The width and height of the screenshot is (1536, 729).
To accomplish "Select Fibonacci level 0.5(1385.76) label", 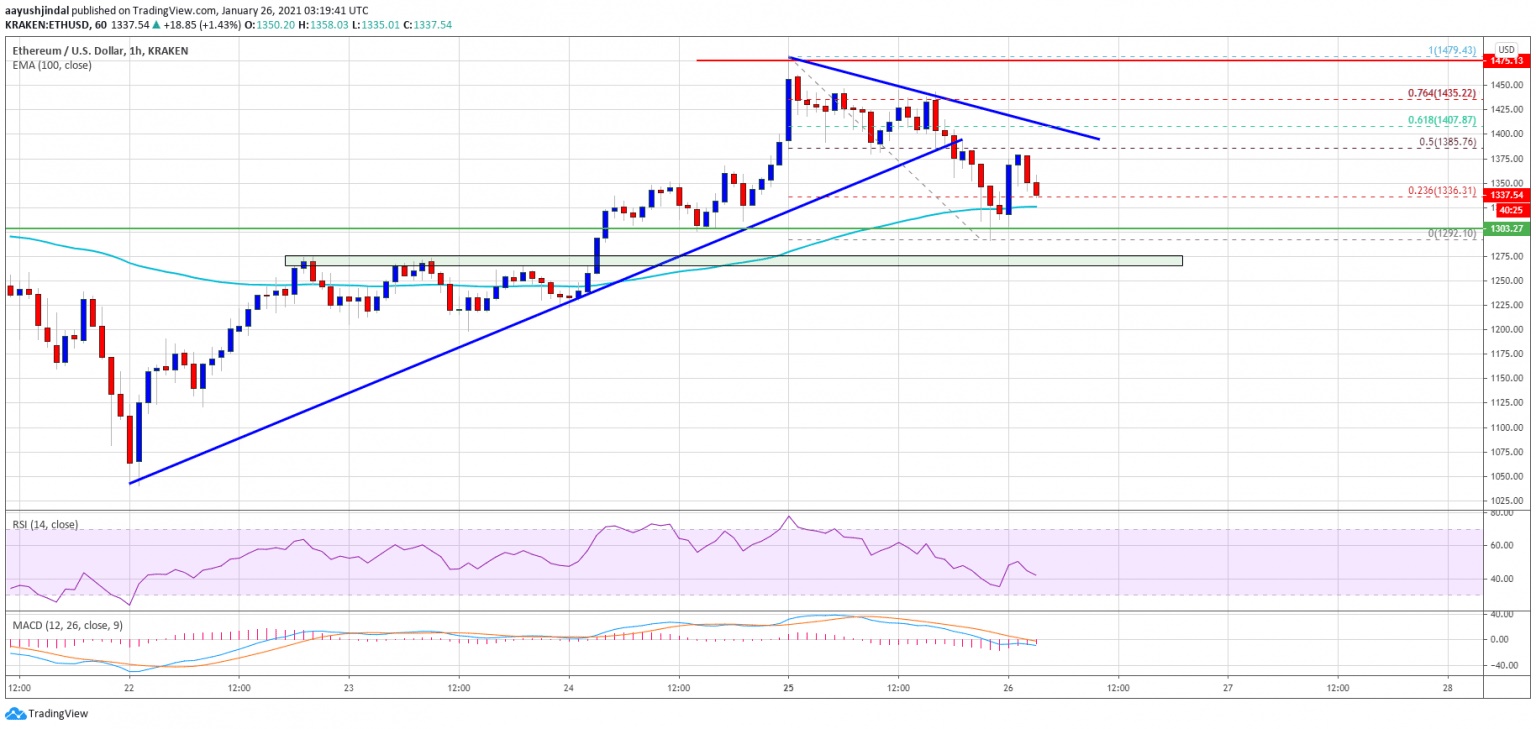I will click(1450, 141).
